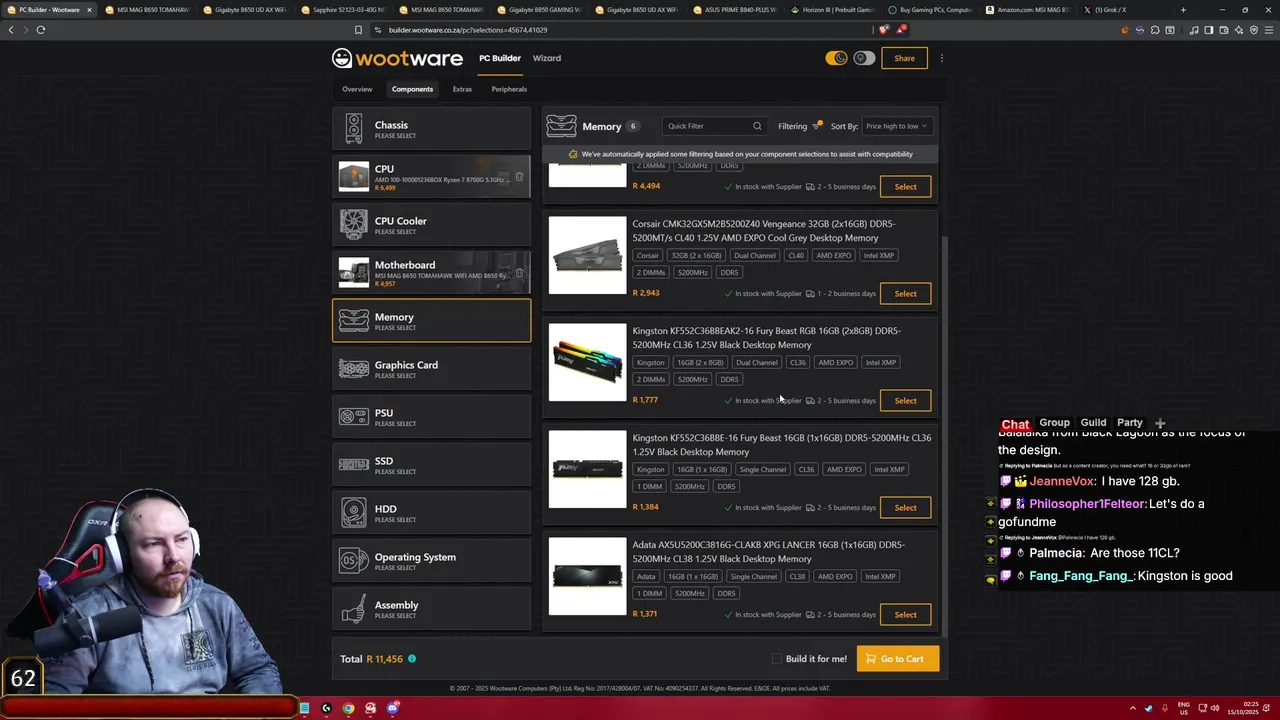Delete the selected CPU with trash icon
Image resolution: width=1280 pixels, height=720 pixels.
[519, 177]
